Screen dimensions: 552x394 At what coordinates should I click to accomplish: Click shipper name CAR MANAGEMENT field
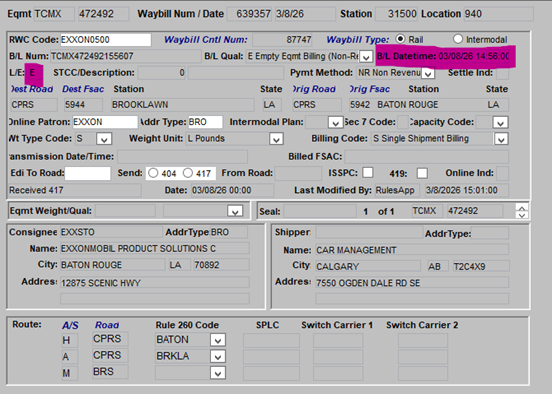tap(412, 250)
